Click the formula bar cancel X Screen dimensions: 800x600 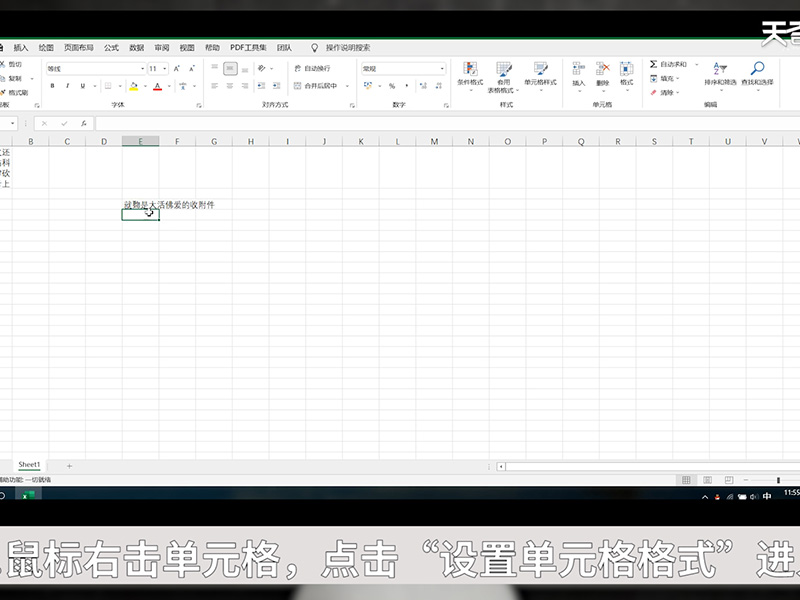tap(44, 123)
